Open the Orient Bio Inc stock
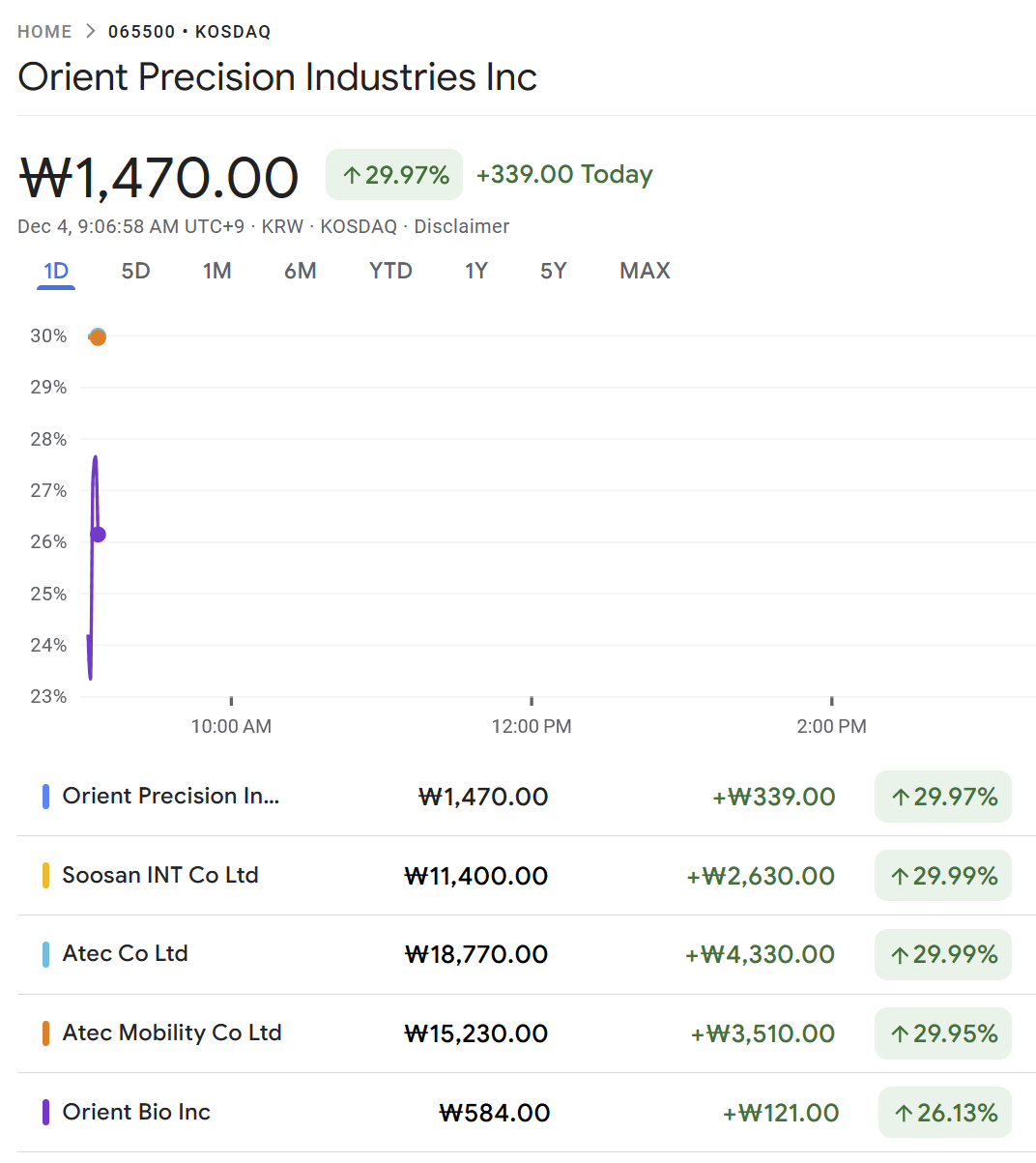 tap(136, 1112)
